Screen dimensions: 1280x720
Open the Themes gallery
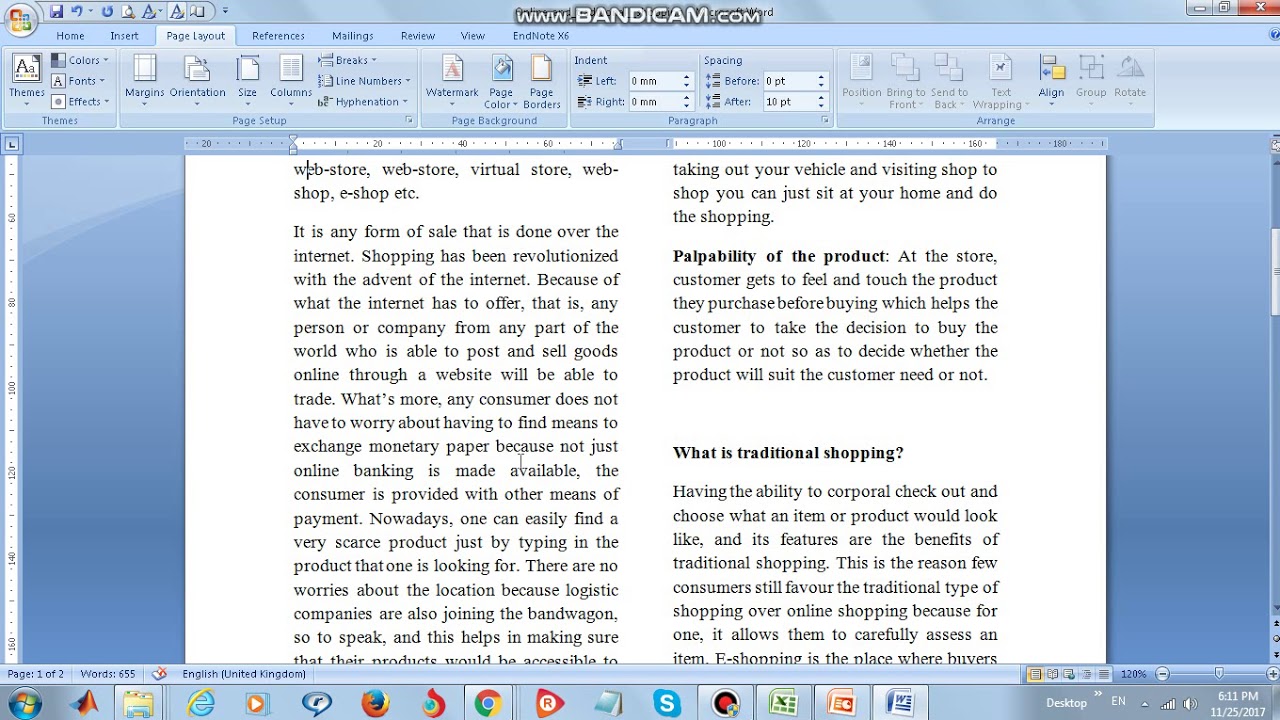[27, 80]
